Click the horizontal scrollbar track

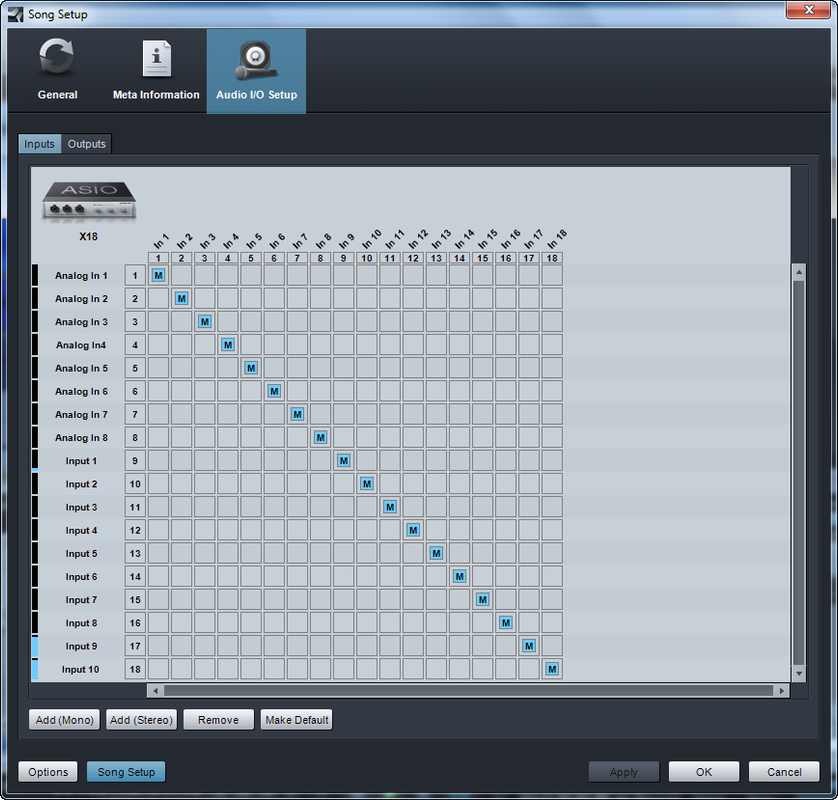point(468,690)
